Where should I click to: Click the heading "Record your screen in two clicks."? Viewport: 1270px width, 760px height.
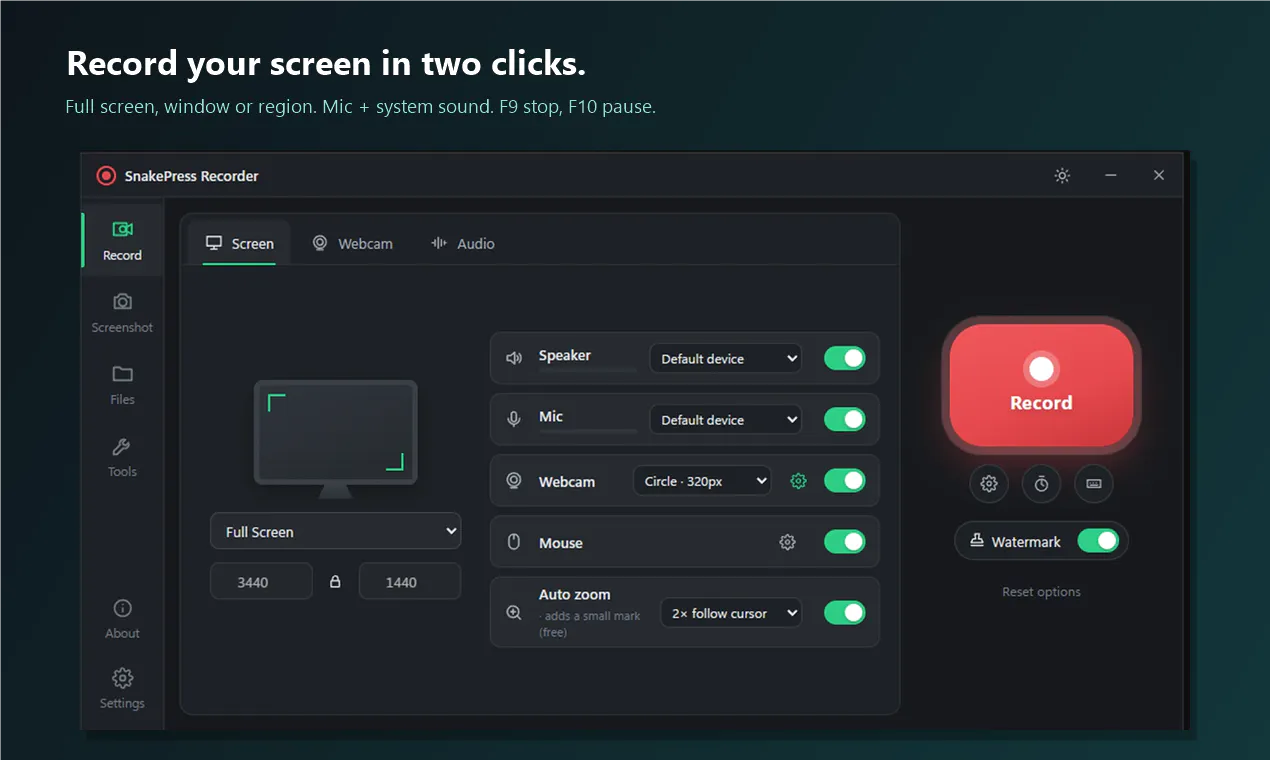(326, 64)
